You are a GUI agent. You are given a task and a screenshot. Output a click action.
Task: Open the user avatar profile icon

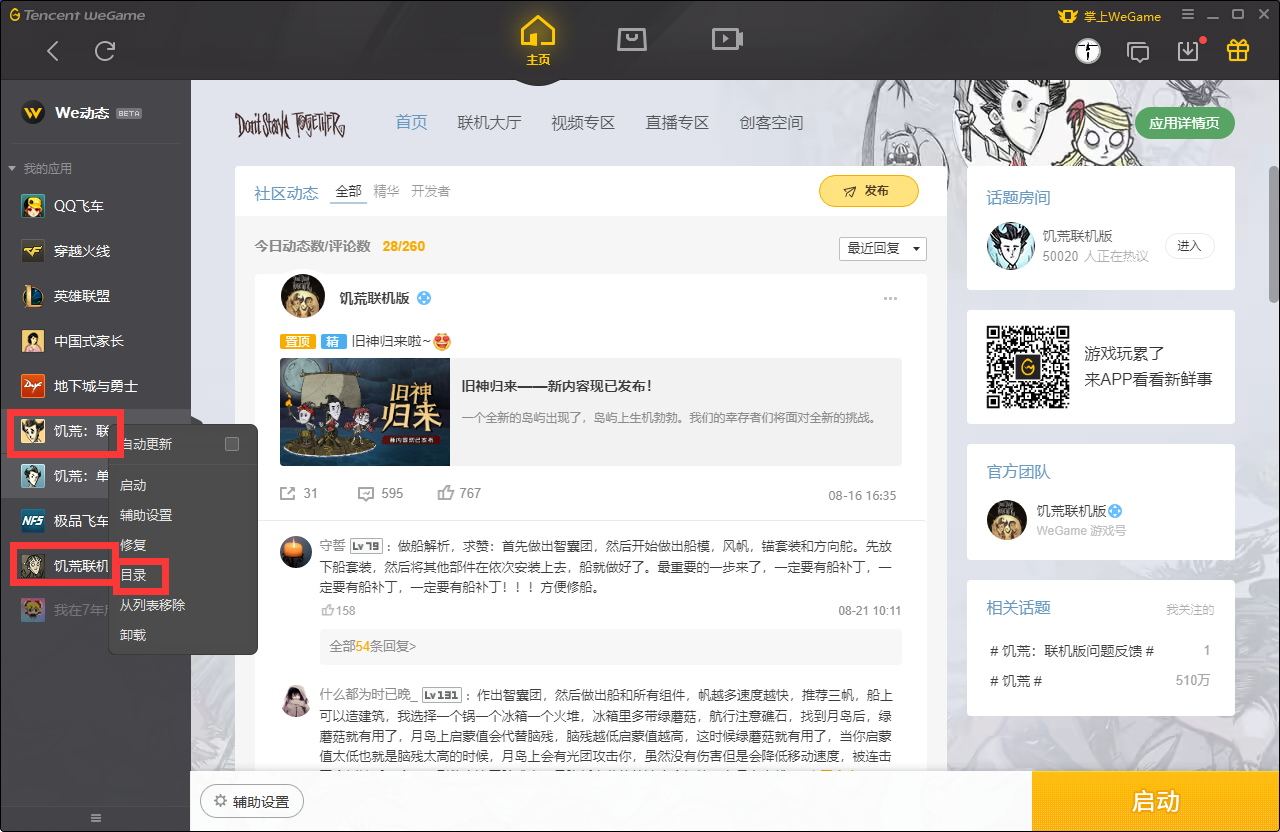1088,51
